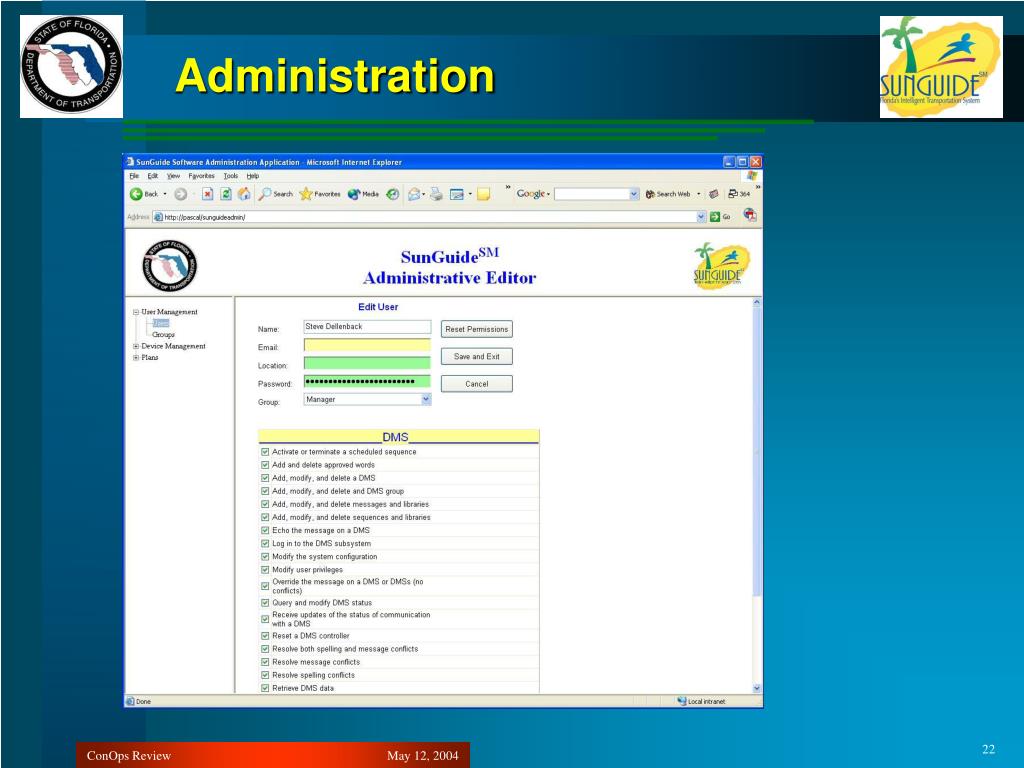Click the Reset Permissions button
This screenshot has width=1024, height=768.
[x=477, y=329]
